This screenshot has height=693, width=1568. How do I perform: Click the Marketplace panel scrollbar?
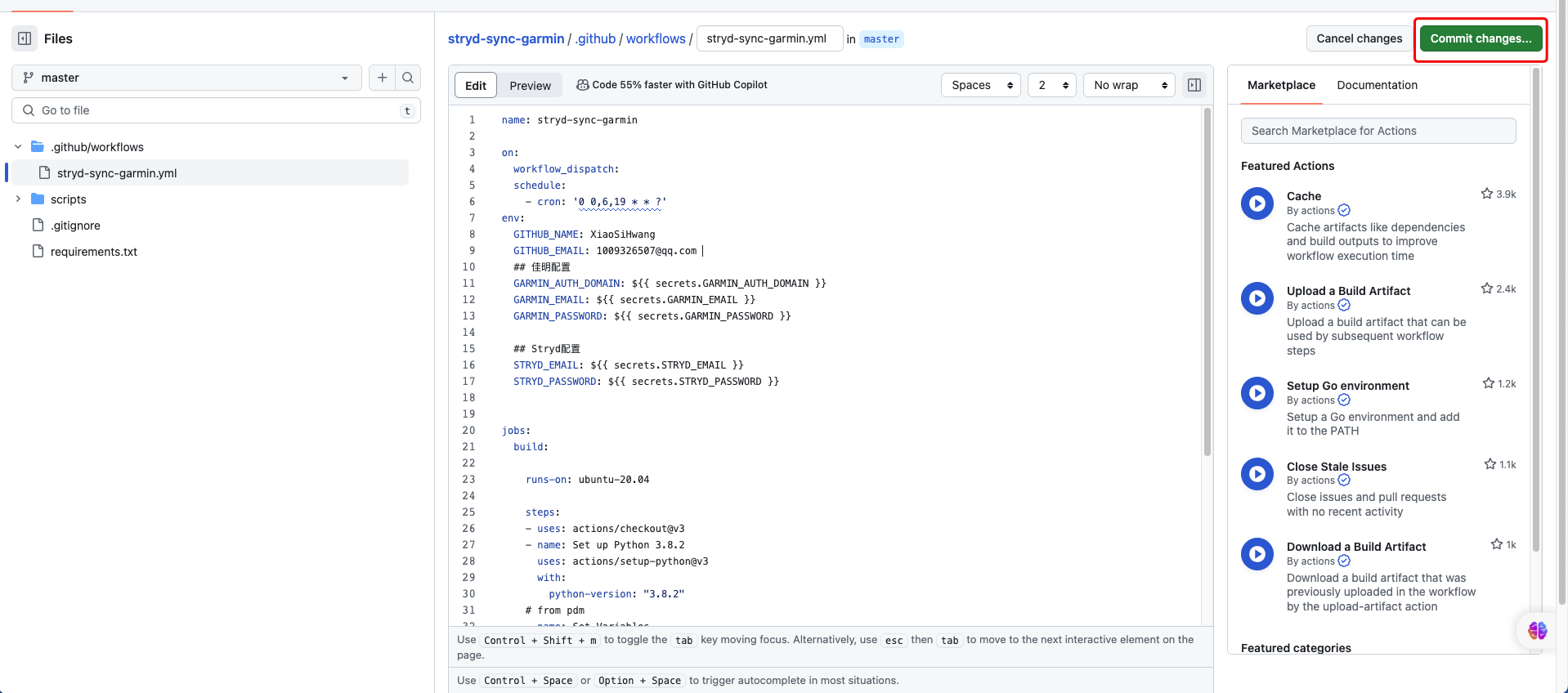pos(1535,311)
